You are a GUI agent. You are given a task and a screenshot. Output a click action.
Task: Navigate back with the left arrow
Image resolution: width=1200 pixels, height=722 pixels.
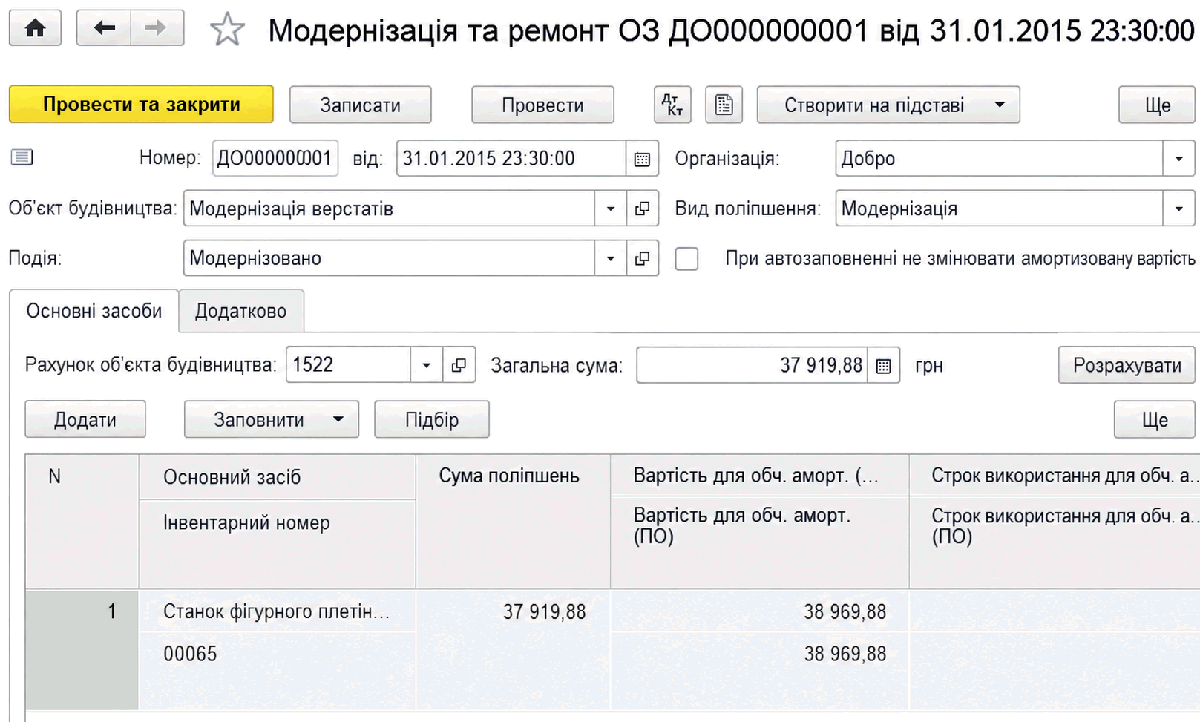point(104,28)
